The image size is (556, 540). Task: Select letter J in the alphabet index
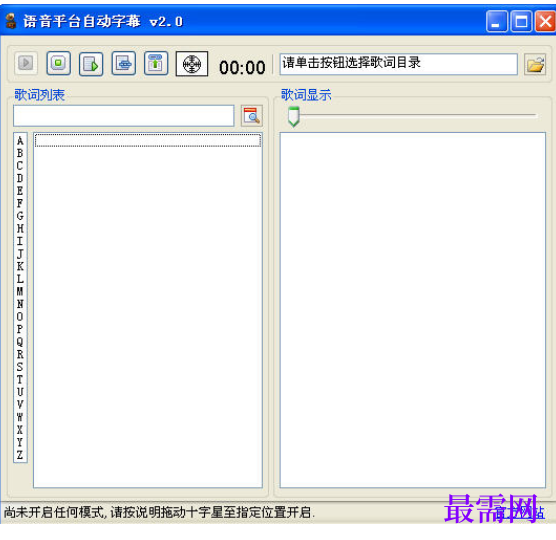coord(20,254)
